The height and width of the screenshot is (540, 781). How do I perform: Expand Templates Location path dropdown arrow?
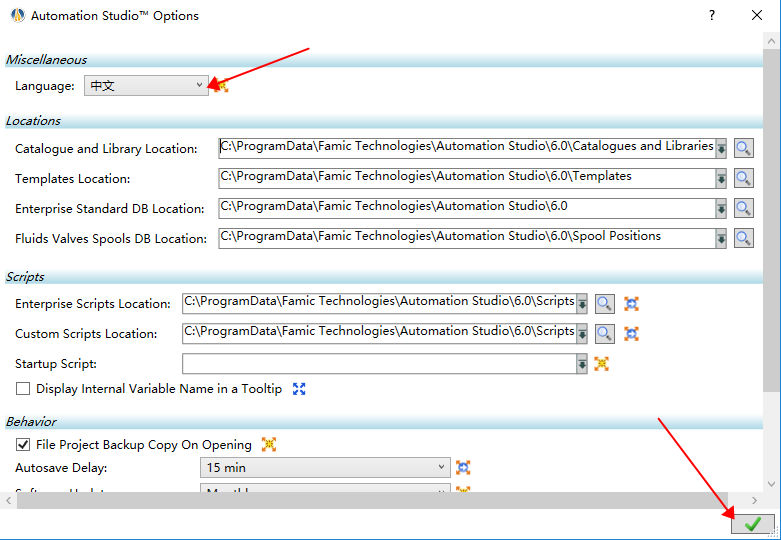tap(721, 178)
